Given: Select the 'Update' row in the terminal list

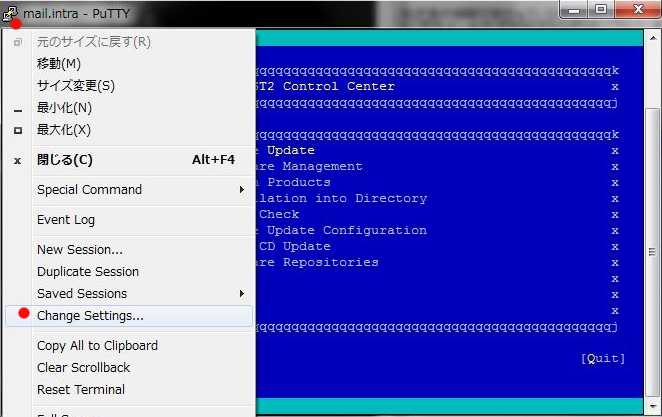Looking at the screenshot, I should tap(291, 151).
